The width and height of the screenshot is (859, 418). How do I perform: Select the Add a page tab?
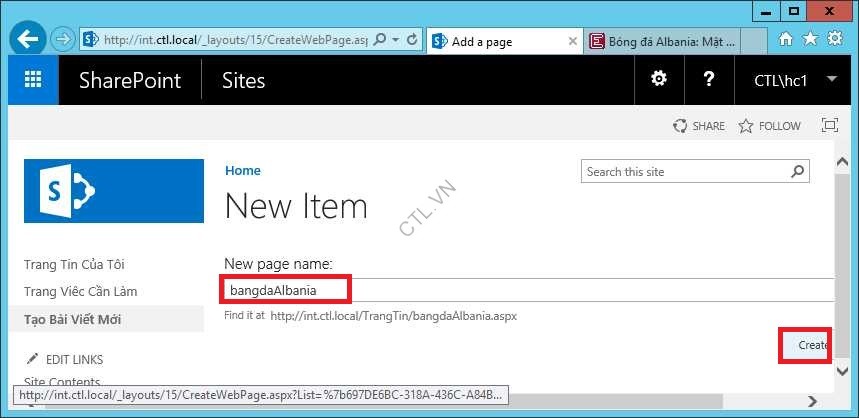pyautogui.click(x=500, y=41)
